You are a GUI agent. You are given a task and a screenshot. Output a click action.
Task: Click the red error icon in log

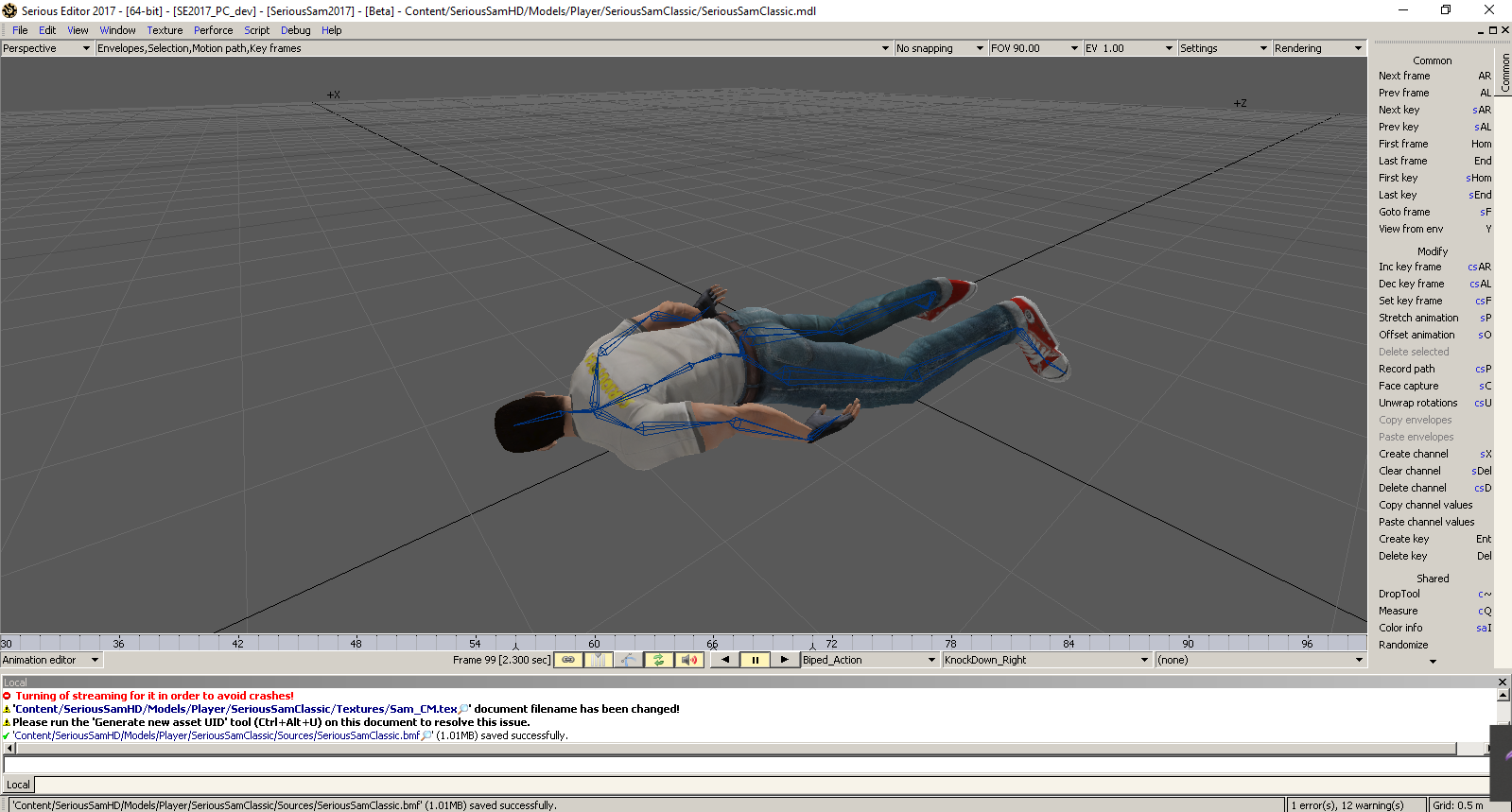tap(7, 696)
